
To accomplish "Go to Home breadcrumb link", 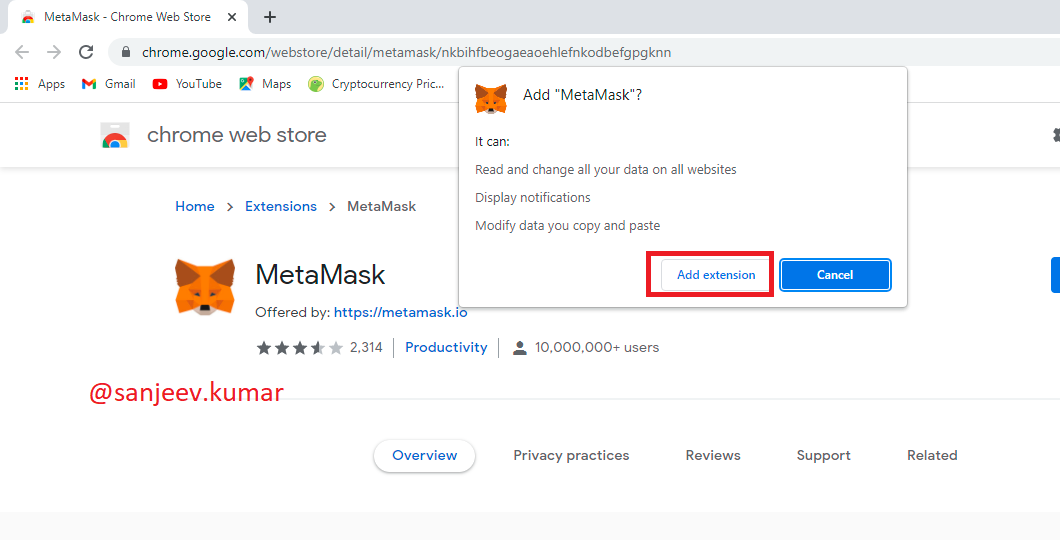I will [195, 206].
